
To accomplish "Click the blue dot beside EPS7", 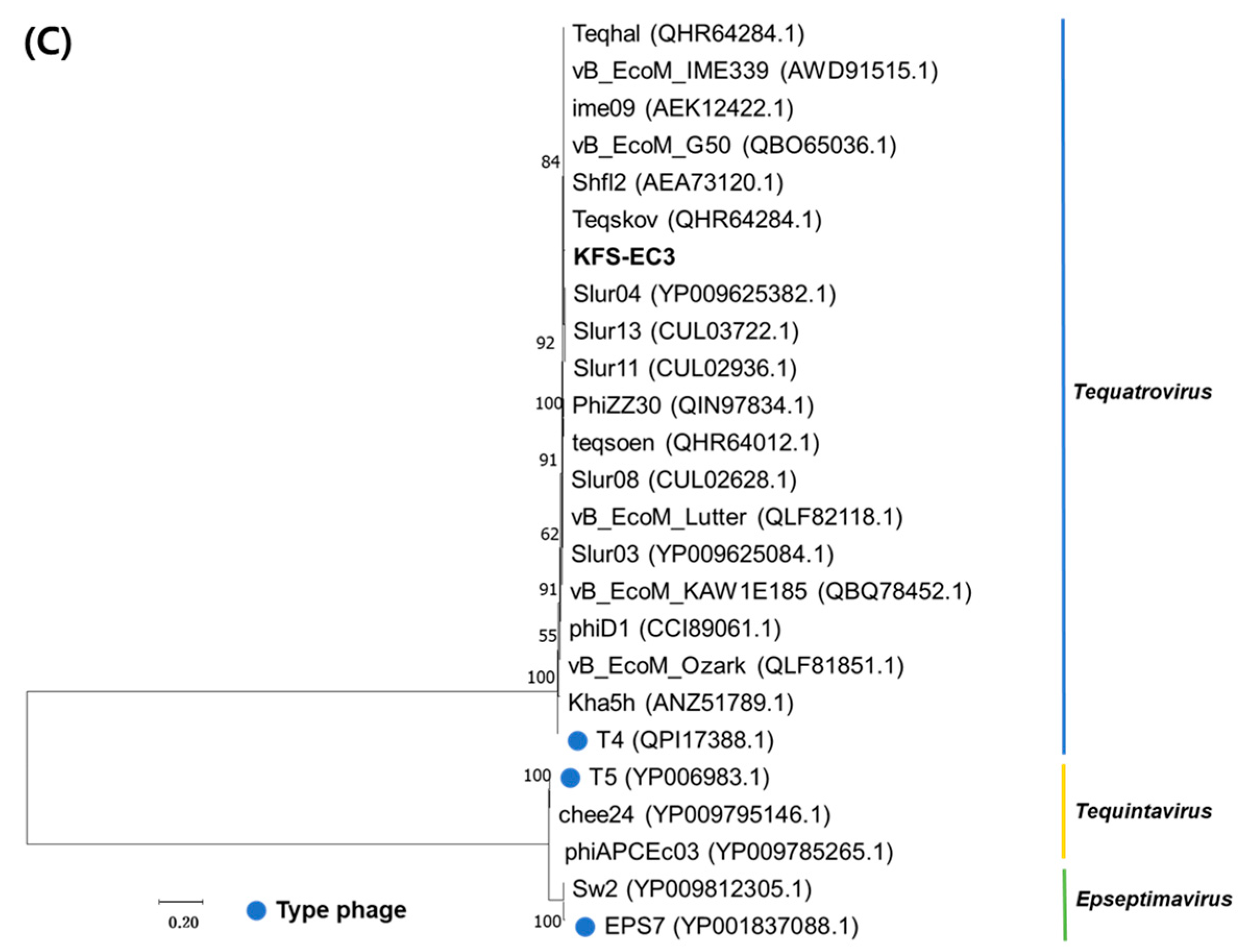I will click(585, 926).
